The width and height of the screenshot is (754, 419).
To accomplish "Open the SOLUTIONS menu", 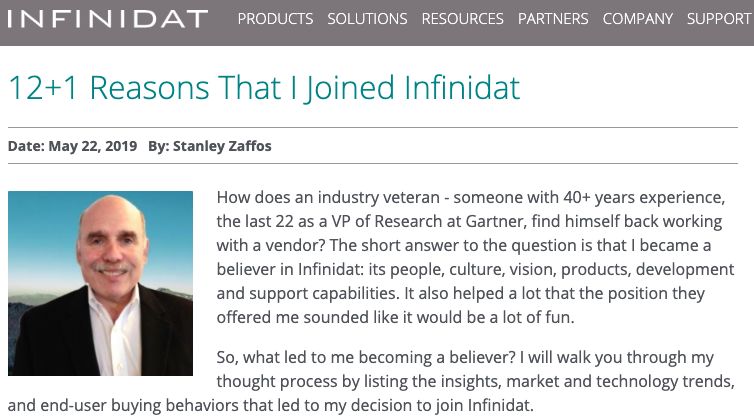I will [367, 19].
